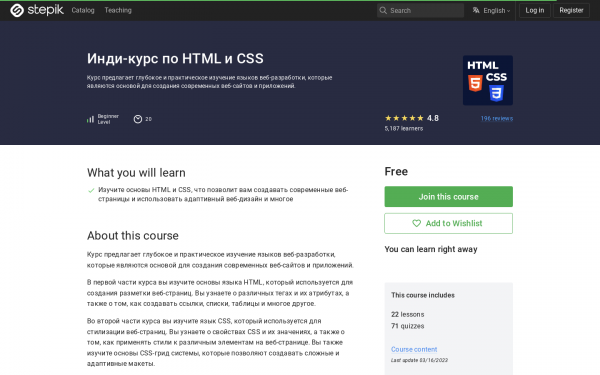Click the 4.8 rating value
Screen dimensions: 600x375
coord(433,118)
